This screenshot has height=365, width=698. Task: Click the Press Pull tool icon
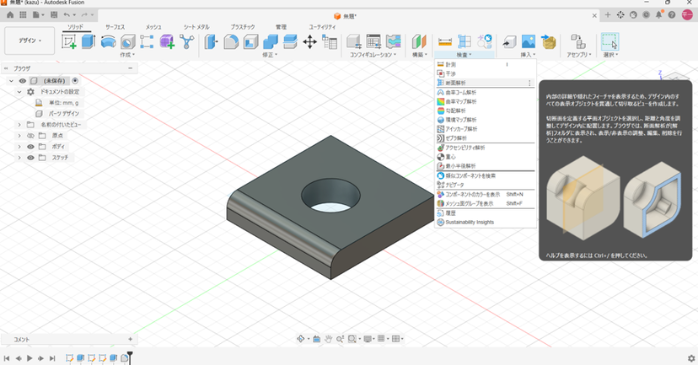[211, 42]
